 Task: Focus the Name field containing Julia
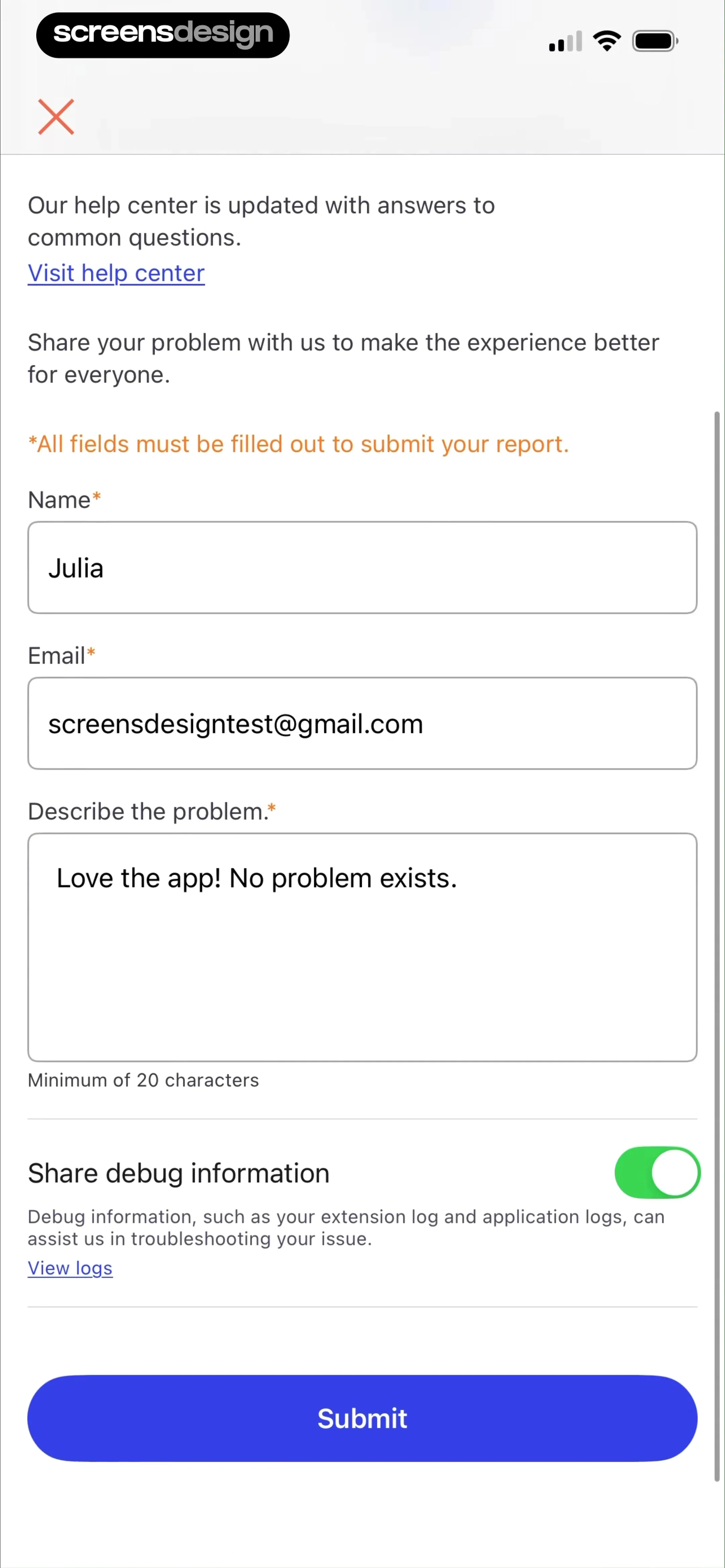click(x=362, y=567)
